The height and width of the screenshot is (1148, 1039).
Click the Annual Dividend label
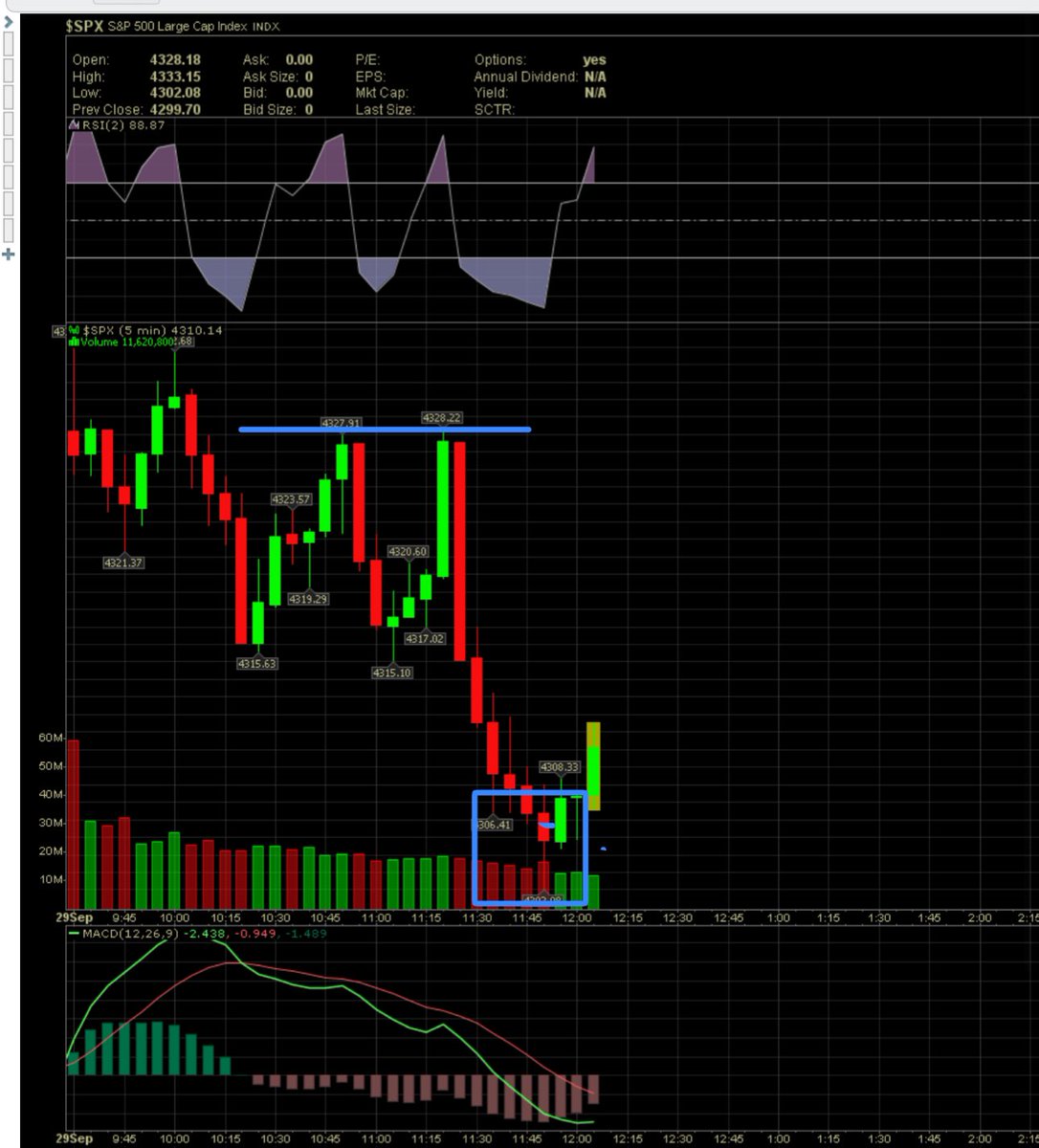(x=526, y=77)
